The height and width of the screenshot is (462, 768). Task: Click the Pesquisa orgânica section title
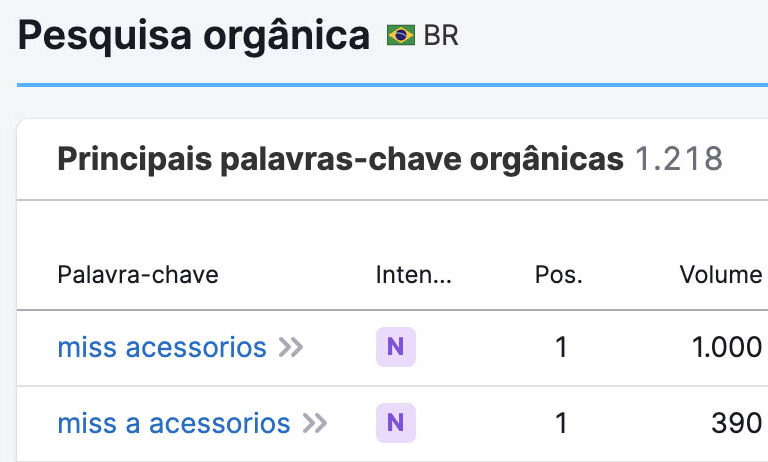tap(193, 36)
